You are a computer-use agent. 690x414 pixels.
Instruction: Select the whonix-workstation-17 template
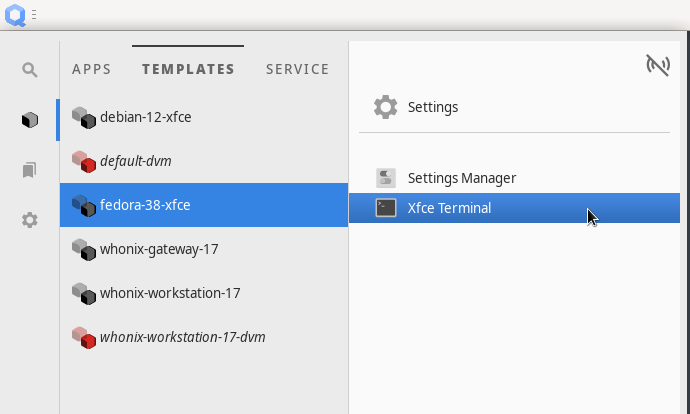pyautogui.click(x=169, y=293)
